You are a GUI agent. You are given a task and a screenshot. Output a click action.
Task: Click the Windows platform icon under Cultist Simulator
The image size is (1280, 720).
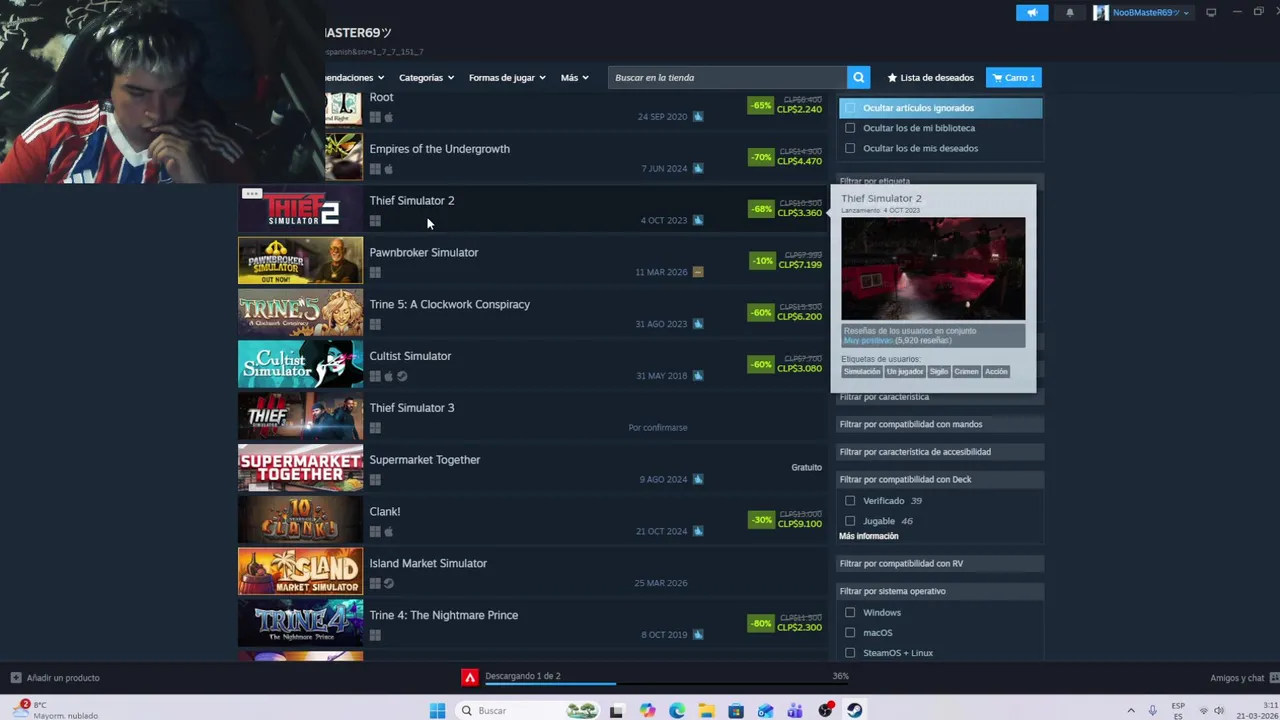(x=375, y=376)
